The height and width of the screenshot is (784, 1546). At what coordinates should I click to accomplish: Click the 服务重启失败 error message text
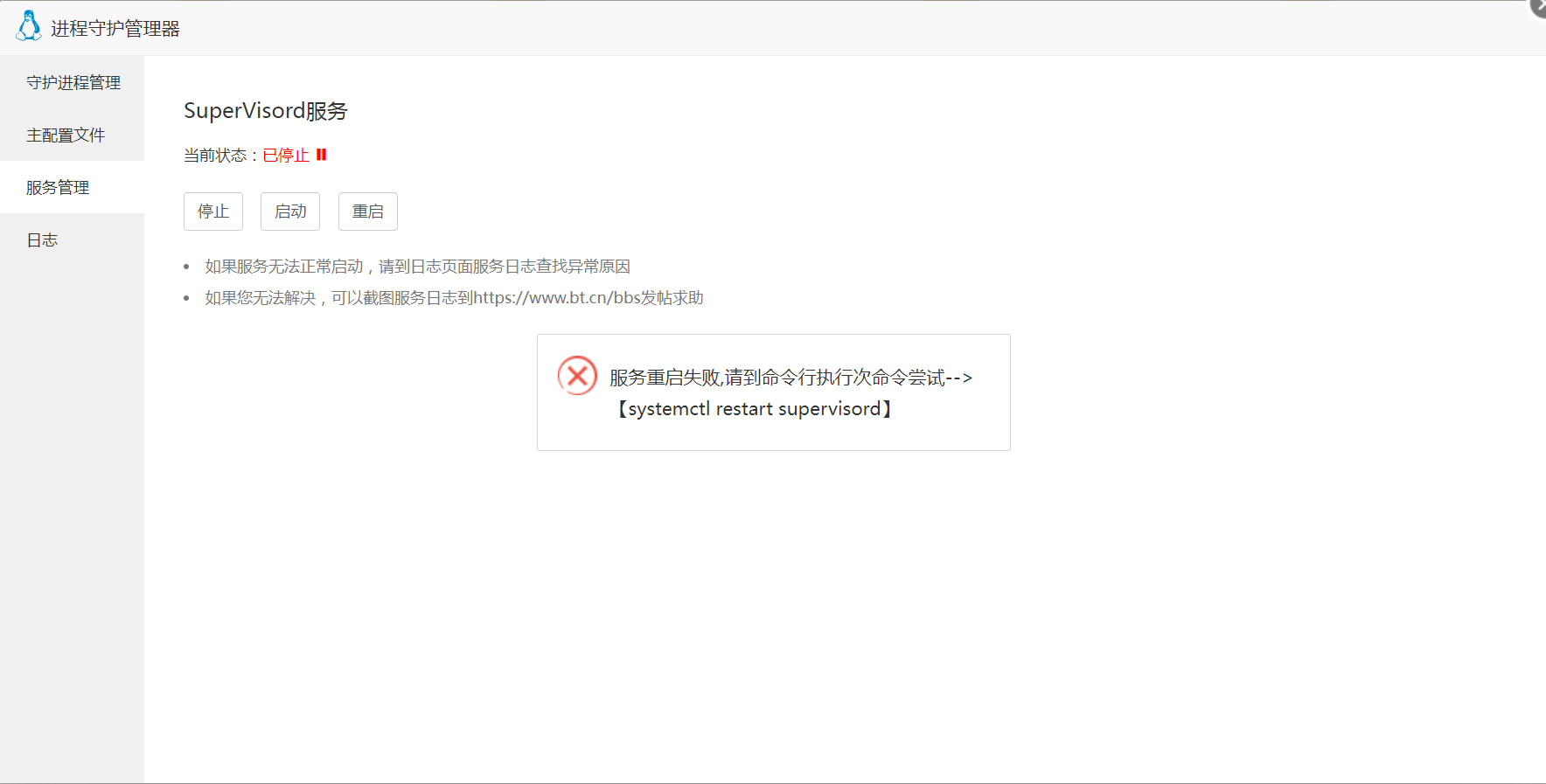click(791, 378)
